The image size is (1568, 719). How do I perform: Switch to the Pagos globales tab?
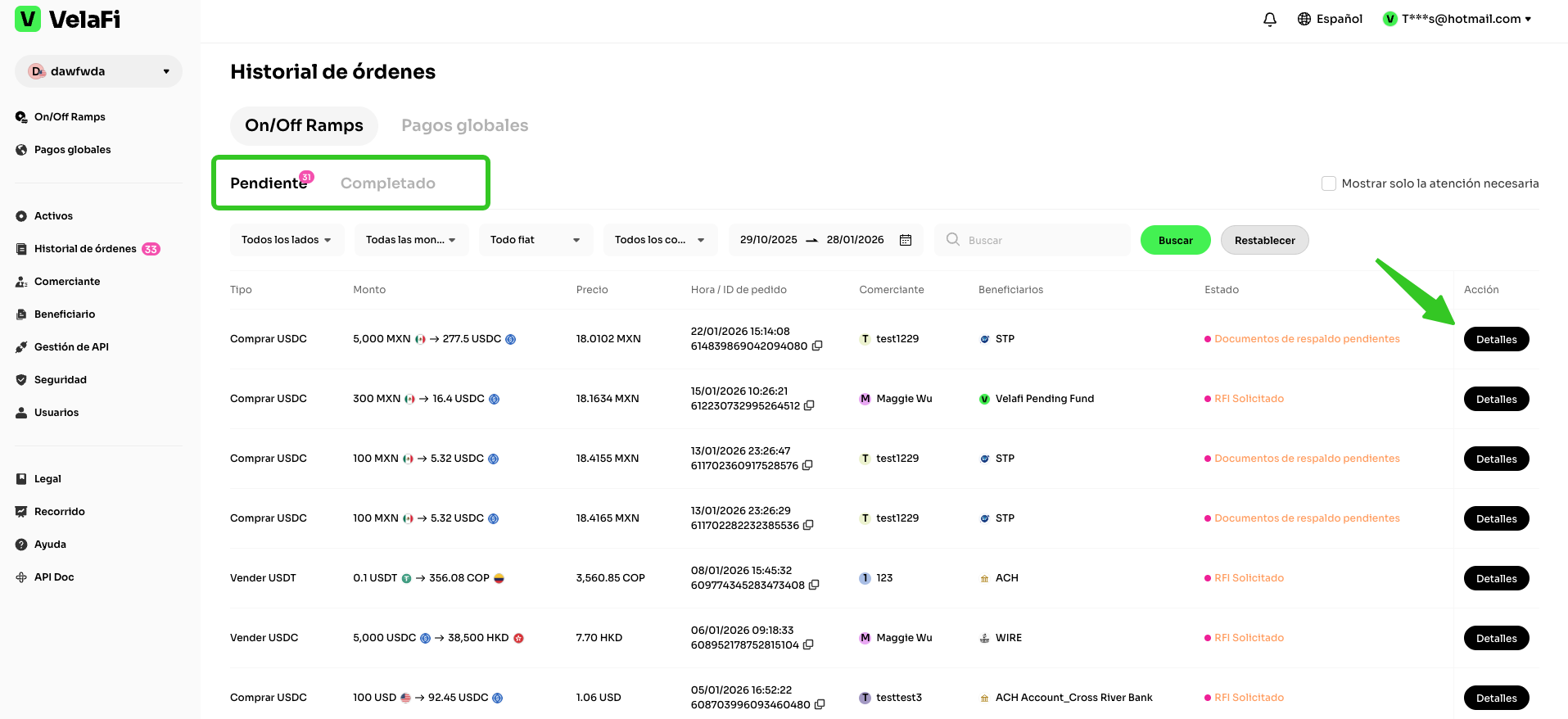tap(464, 125)
